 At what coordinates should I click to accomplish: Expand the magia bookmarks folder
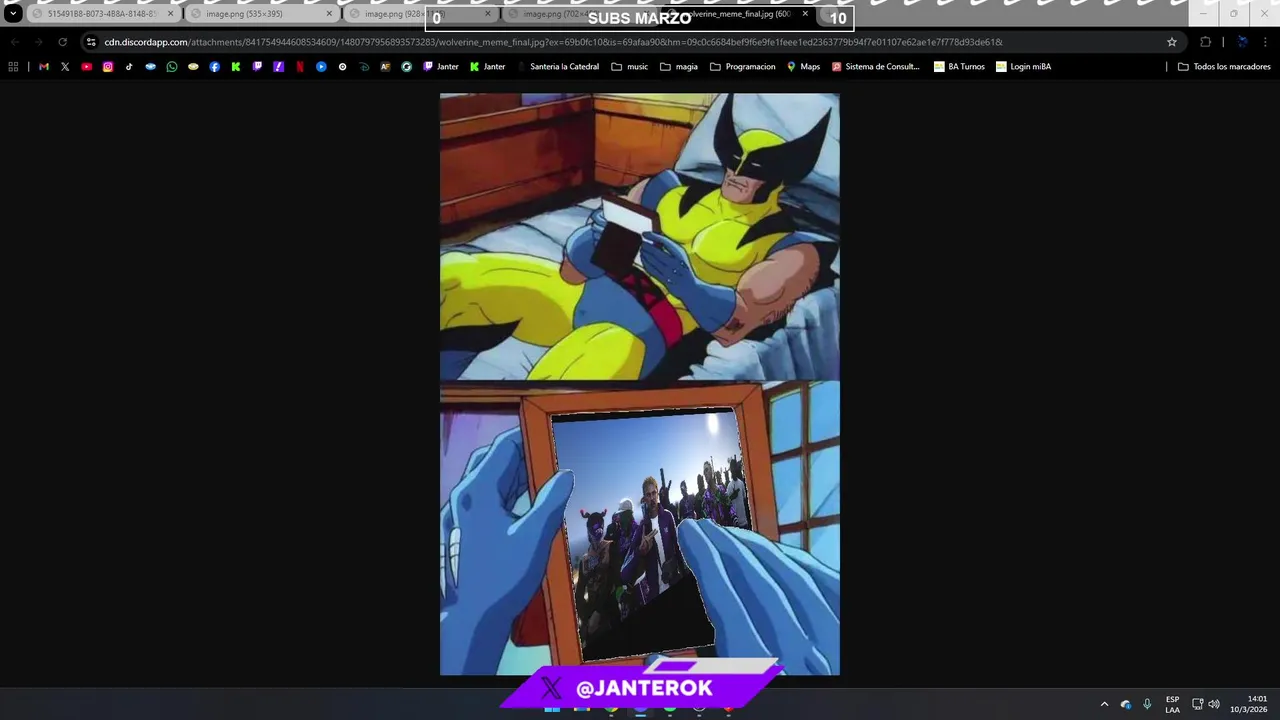(680, 67)
